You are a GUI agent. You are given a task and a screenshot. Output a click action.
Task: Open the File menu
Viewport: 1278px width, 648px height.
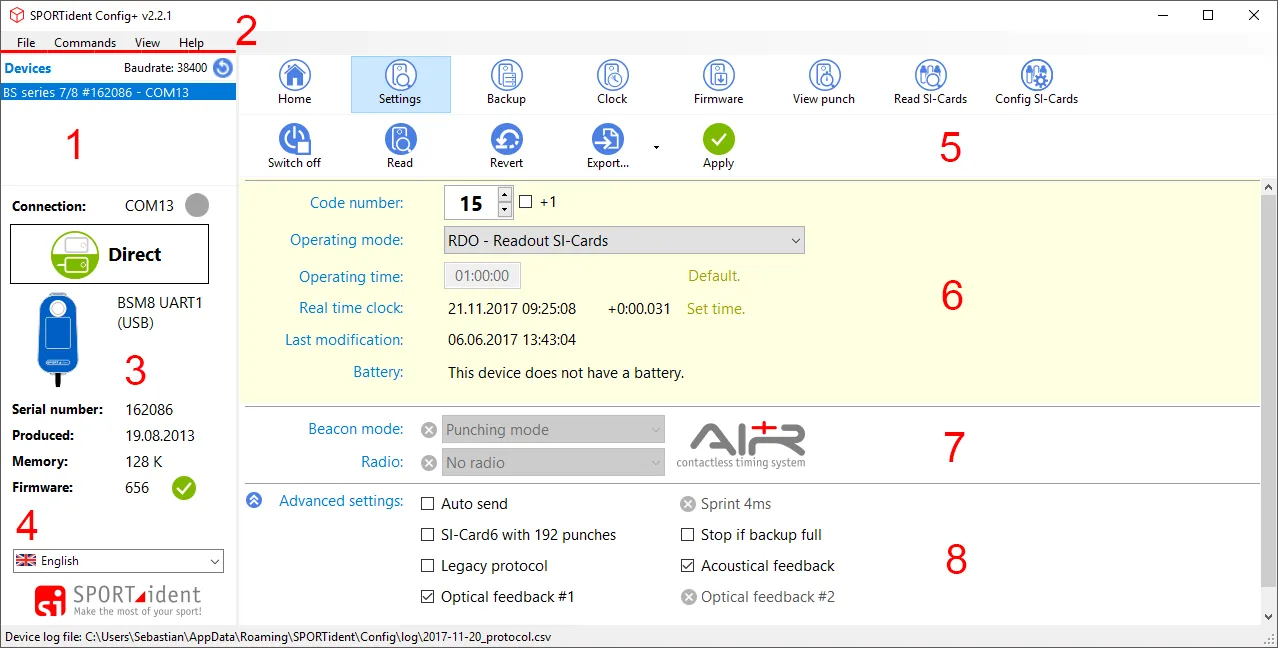(x=26, y=43)
